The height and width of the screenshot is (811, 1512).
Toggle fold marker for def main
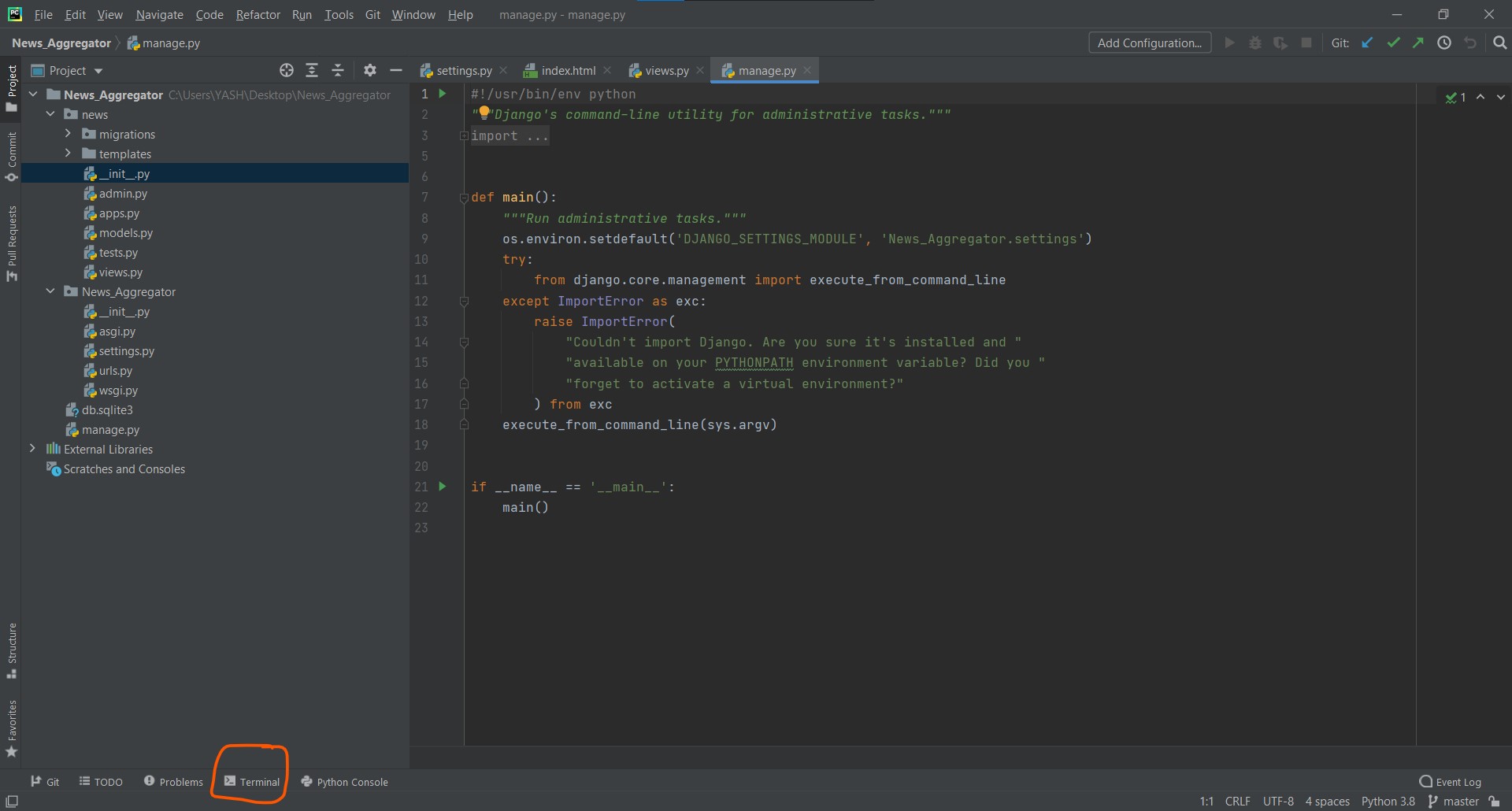(464, 198)
